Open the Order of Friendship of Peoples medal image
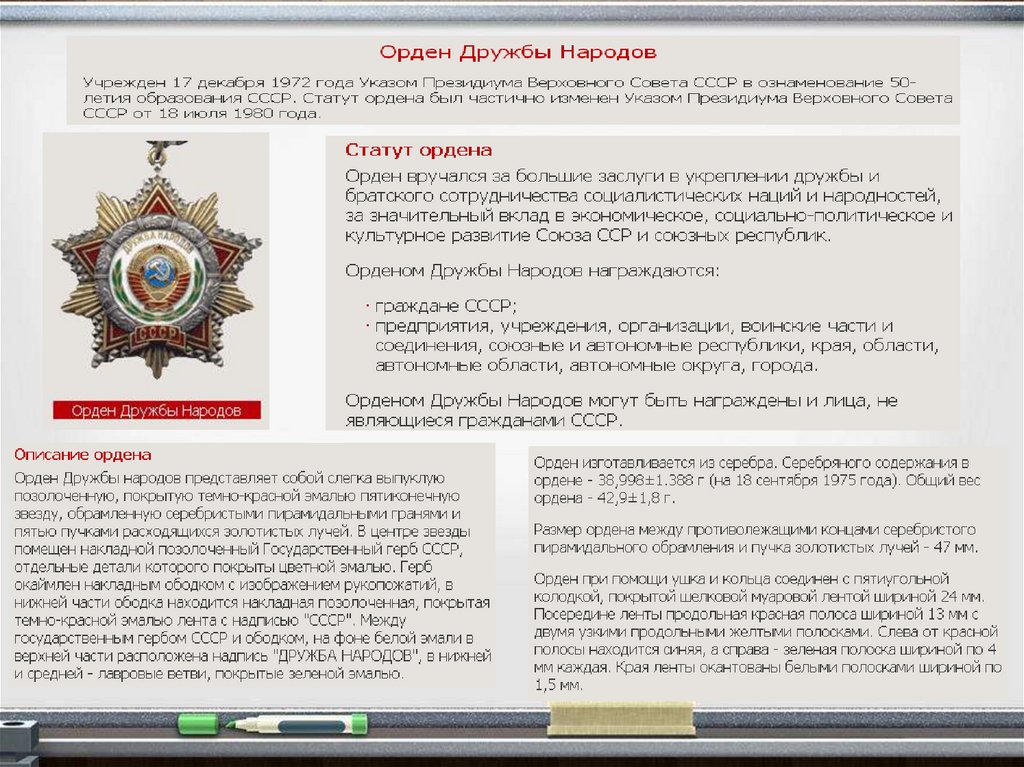The image size is (1024, 767). click(x=157, y=259)
